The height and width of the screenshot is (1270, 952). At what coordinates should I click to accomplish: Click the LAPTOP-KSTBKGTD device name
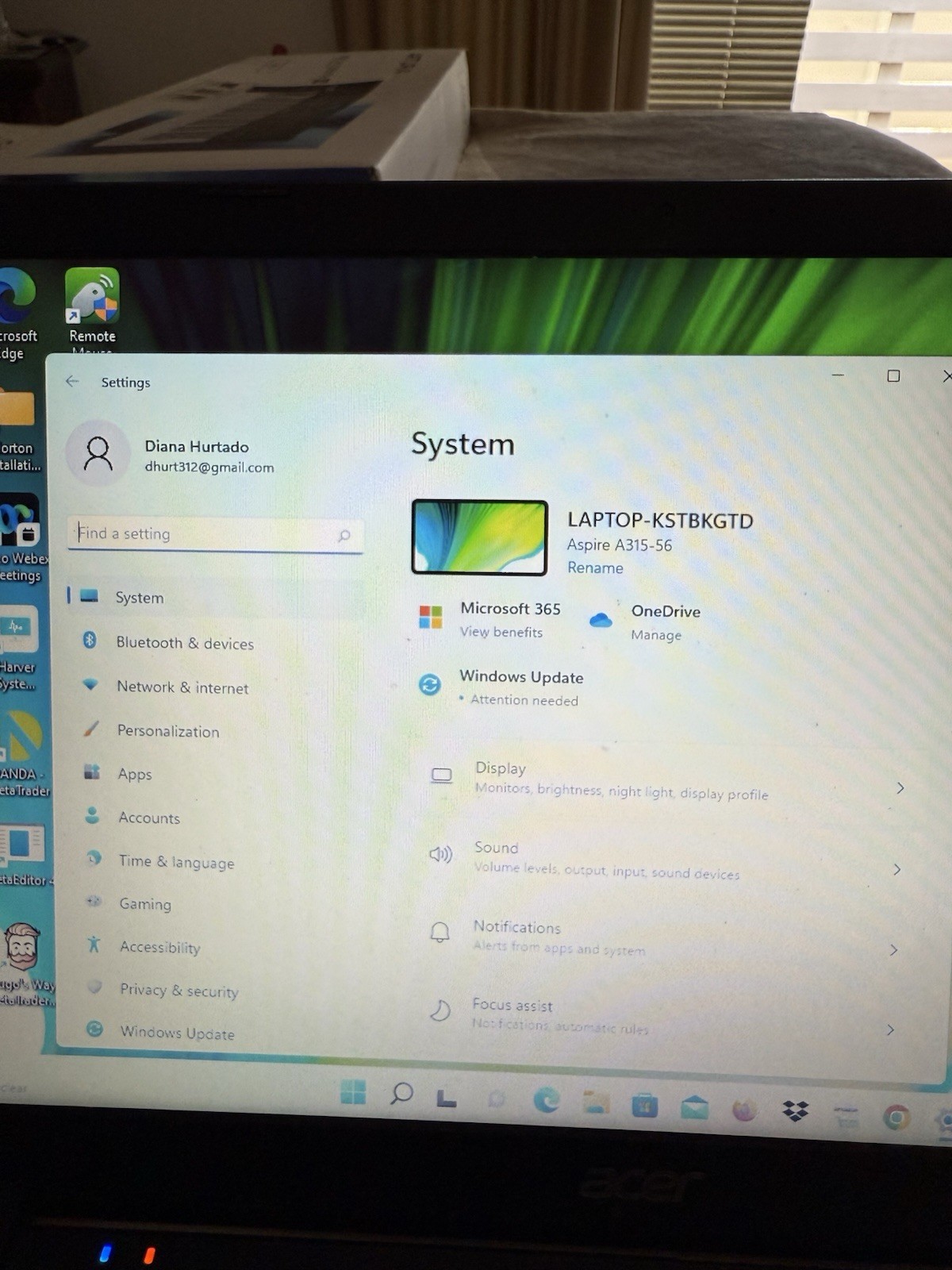pyautogui.click(x=660, y=521)
